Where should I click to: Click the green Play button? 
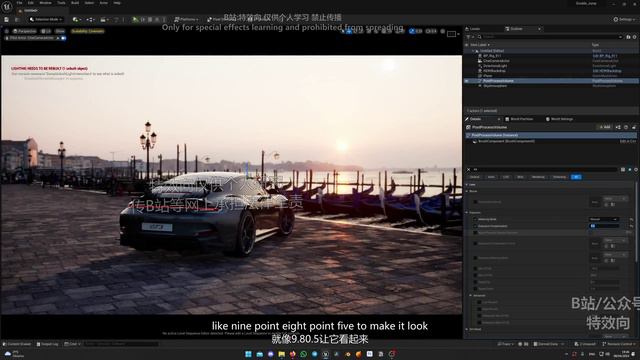135,19
